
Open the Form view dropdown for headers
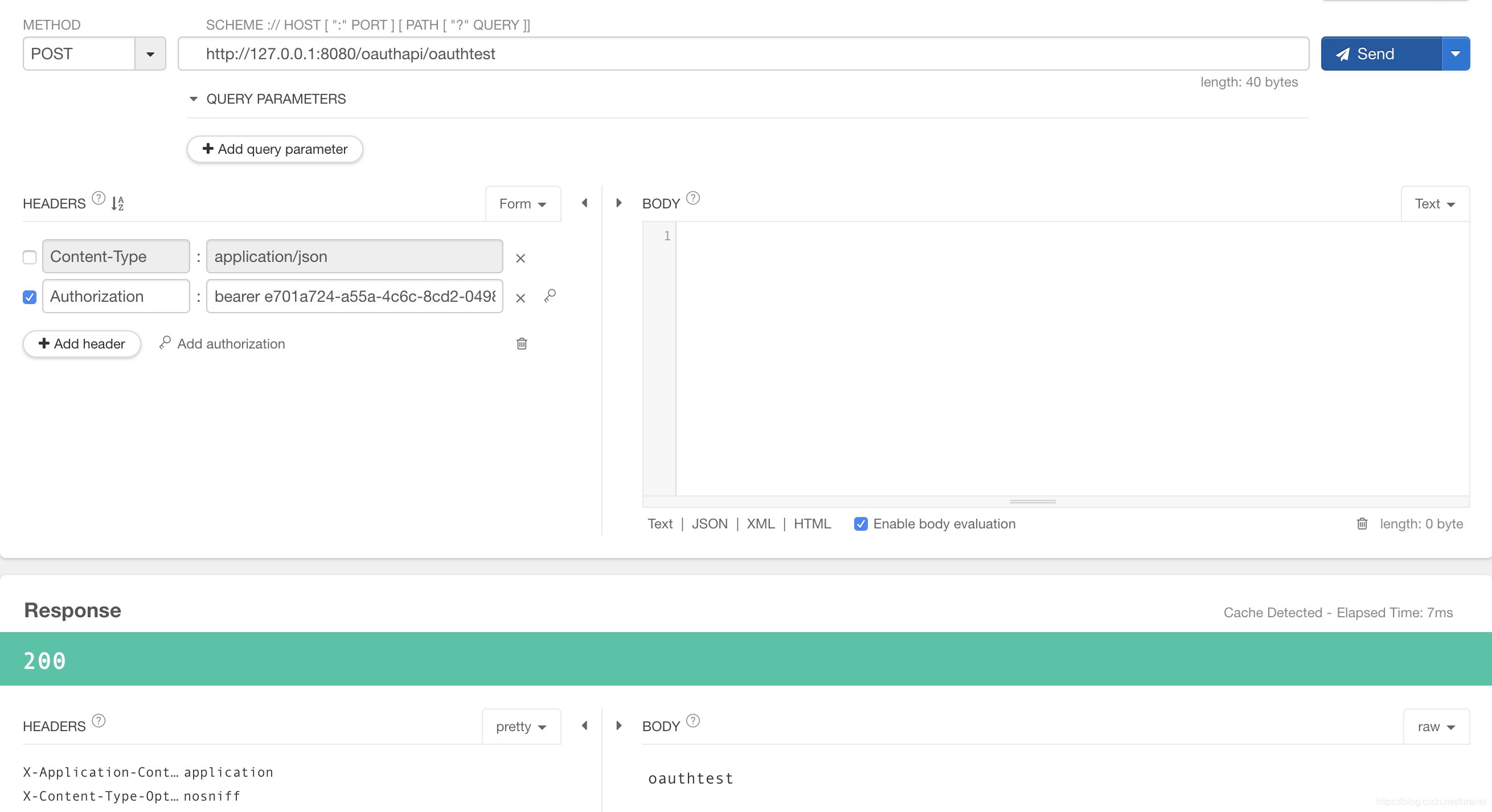(x=522, y=204)
